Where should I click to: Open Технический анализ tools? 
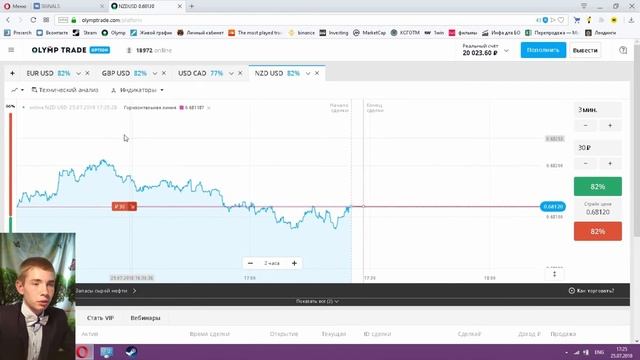pos(65,90)
